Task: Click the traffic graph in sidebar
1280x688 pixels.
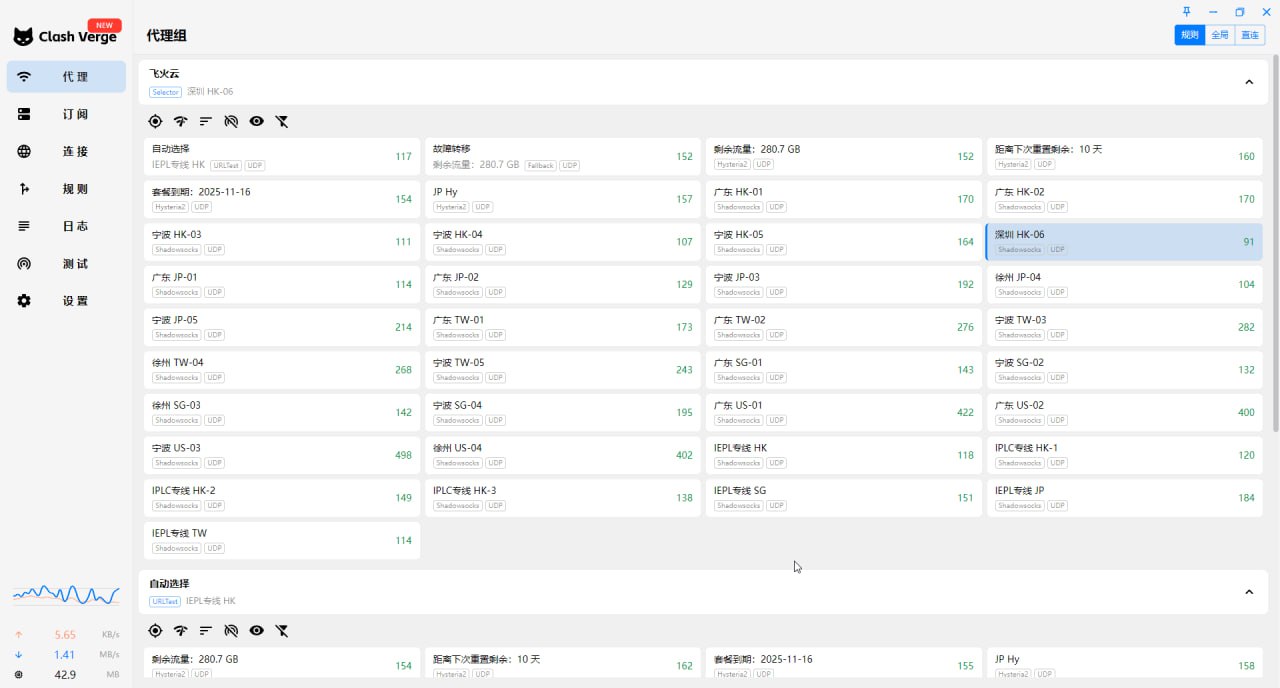Action: pyautogui.click(x=66, y=594)
